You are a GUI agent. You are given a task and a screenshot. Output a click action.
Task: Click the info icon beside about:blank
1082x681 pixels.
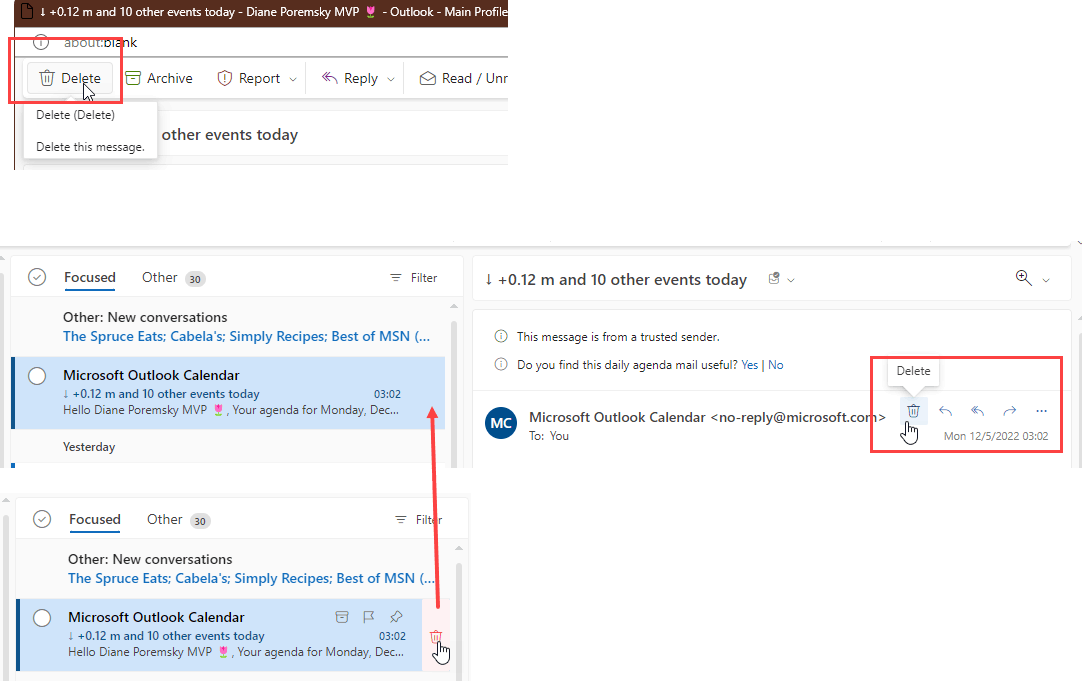(x=41, y=42)
